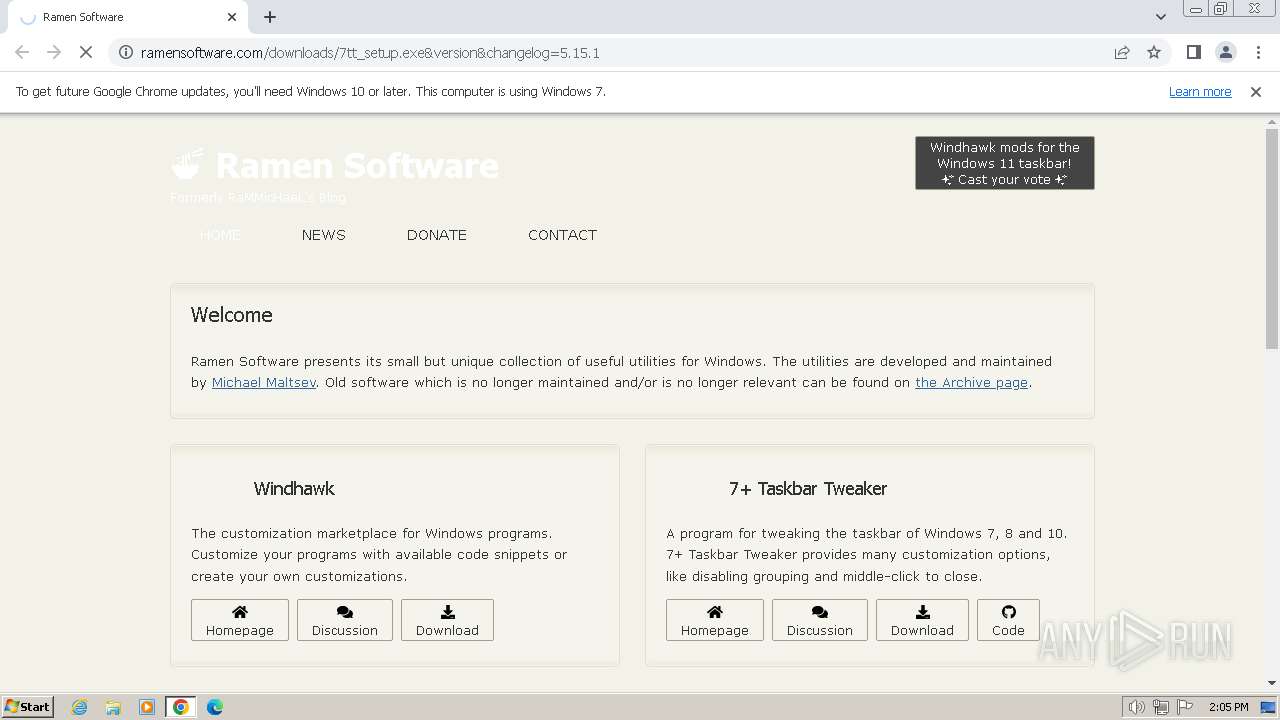Viewport: 1280px width, 720px height.
Task: Close the Ramen Software tab
Action: 232,17
